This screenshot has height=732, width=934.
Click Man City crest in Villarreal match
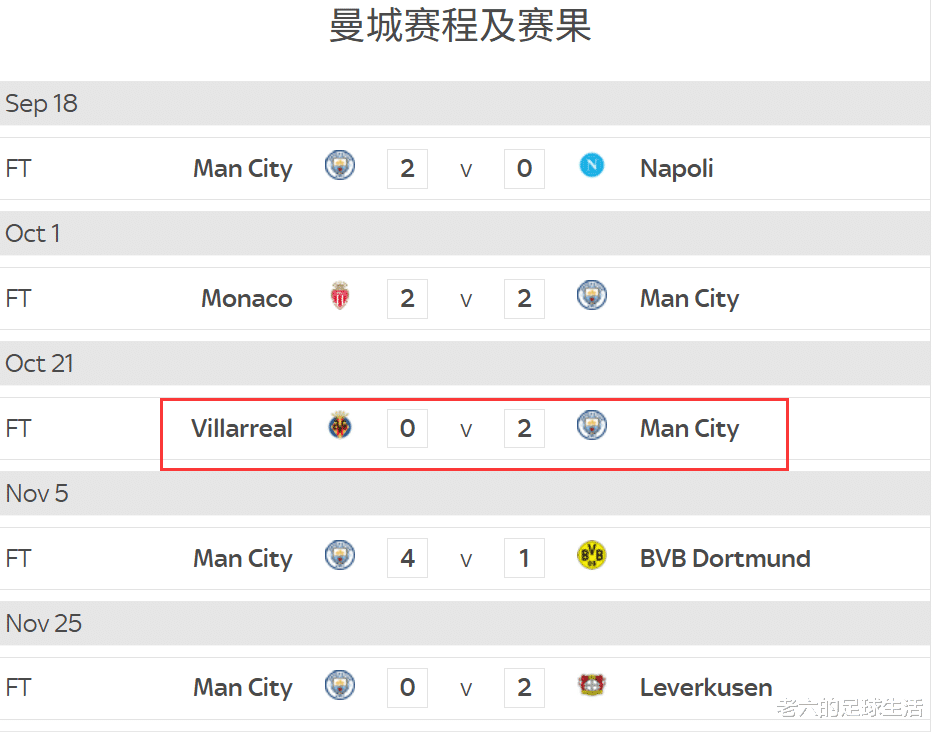pyautogui.click(x=592, y=425)
